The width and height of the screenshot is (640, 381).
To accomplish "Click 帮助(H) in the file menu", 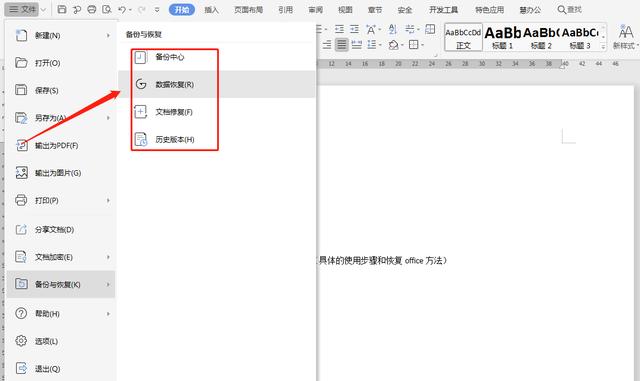I will coord(60,314).
